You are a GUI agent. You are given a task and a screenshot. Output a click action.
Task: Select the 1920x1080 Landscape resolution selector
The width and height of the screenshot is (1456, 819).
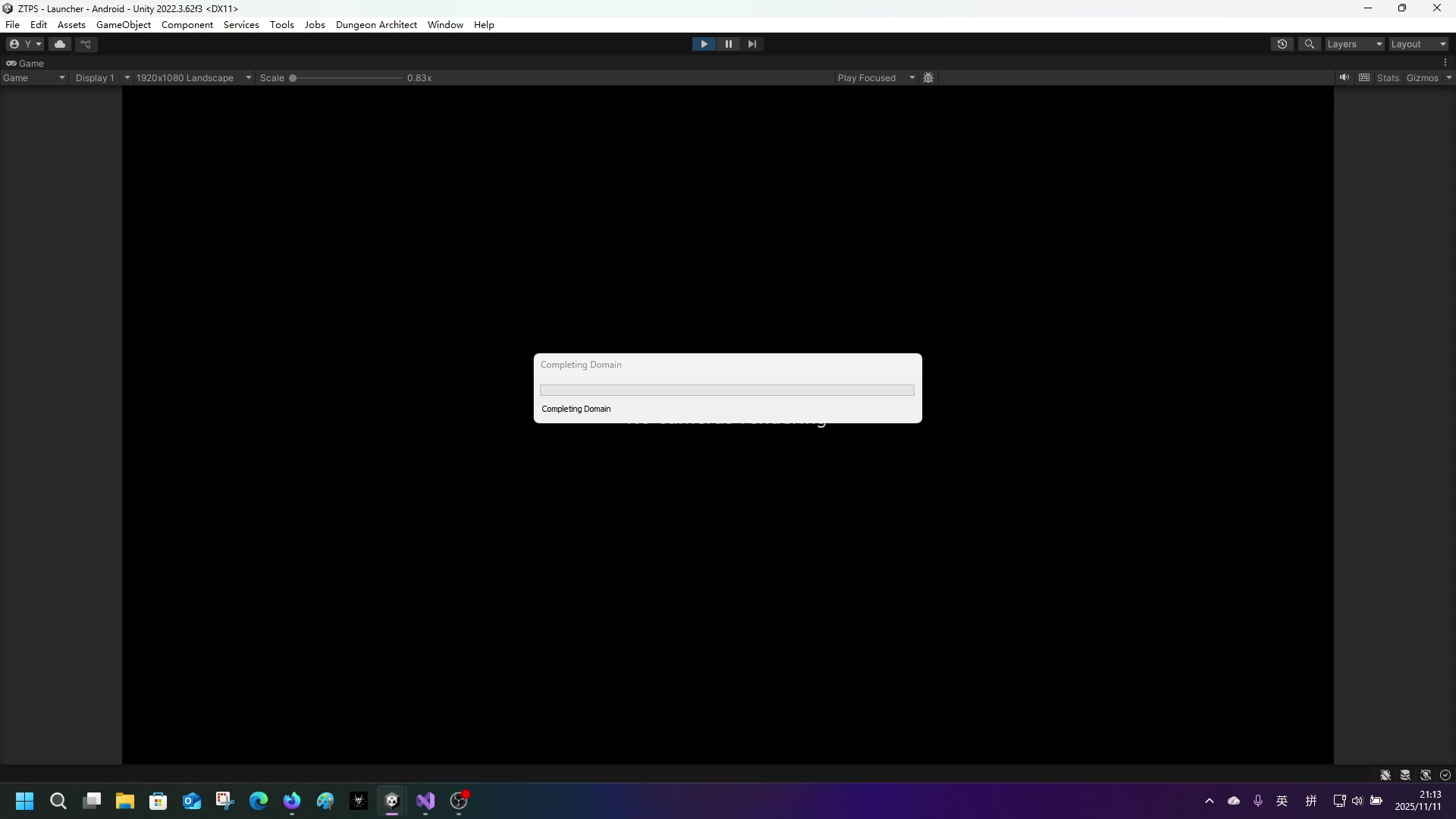[x=193, y=78]
